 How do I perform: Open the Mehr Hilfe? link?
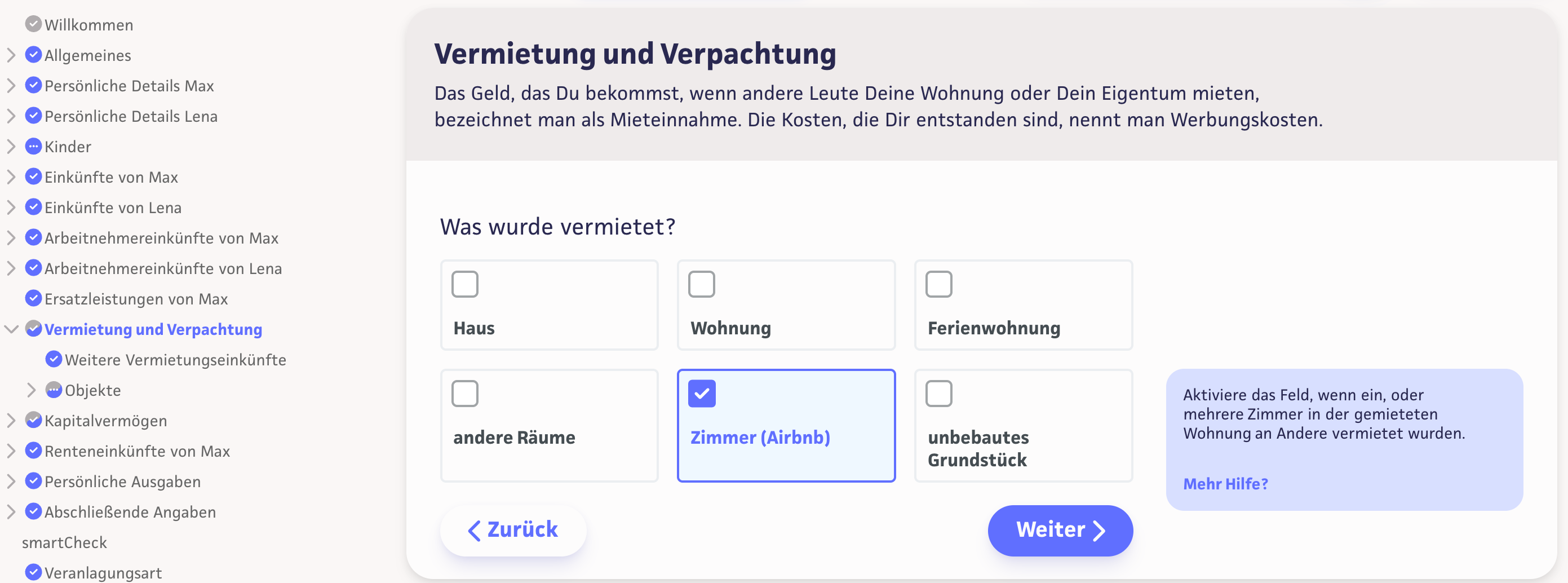(1225, 484)
